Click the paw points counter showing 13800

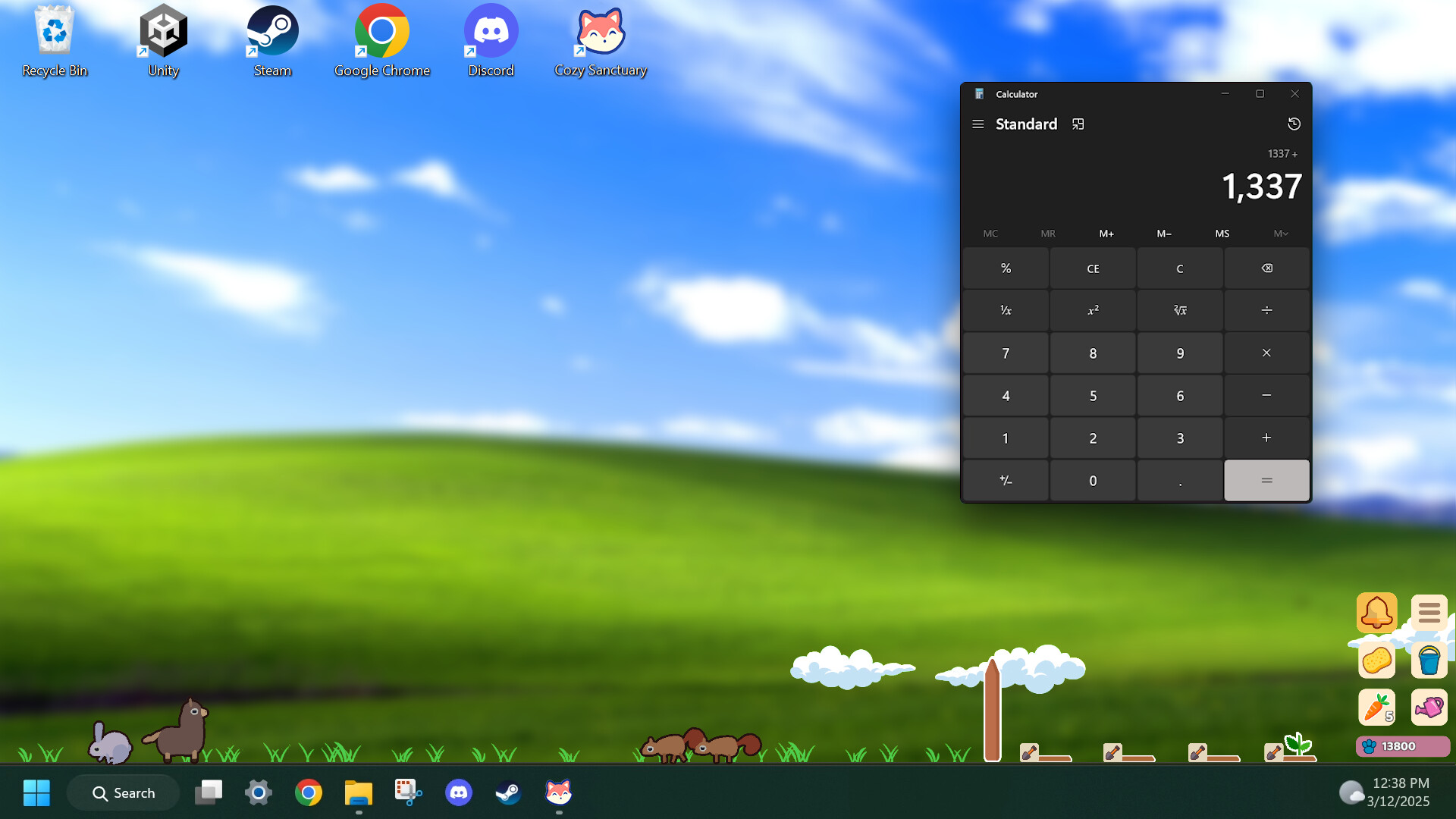1401,745
